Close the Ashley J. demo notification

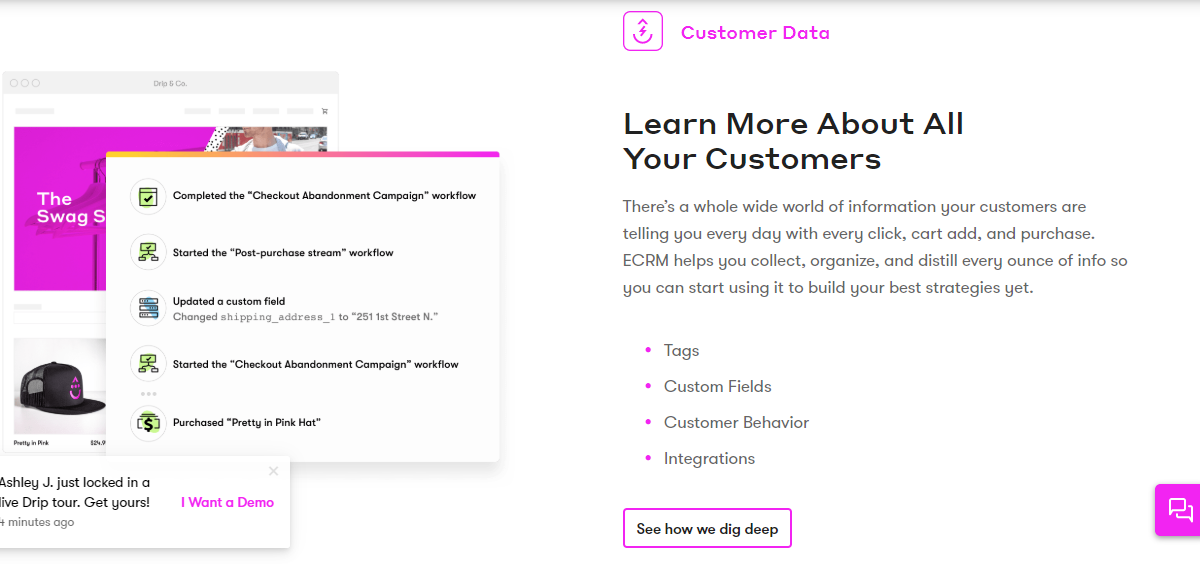[274, 471]
